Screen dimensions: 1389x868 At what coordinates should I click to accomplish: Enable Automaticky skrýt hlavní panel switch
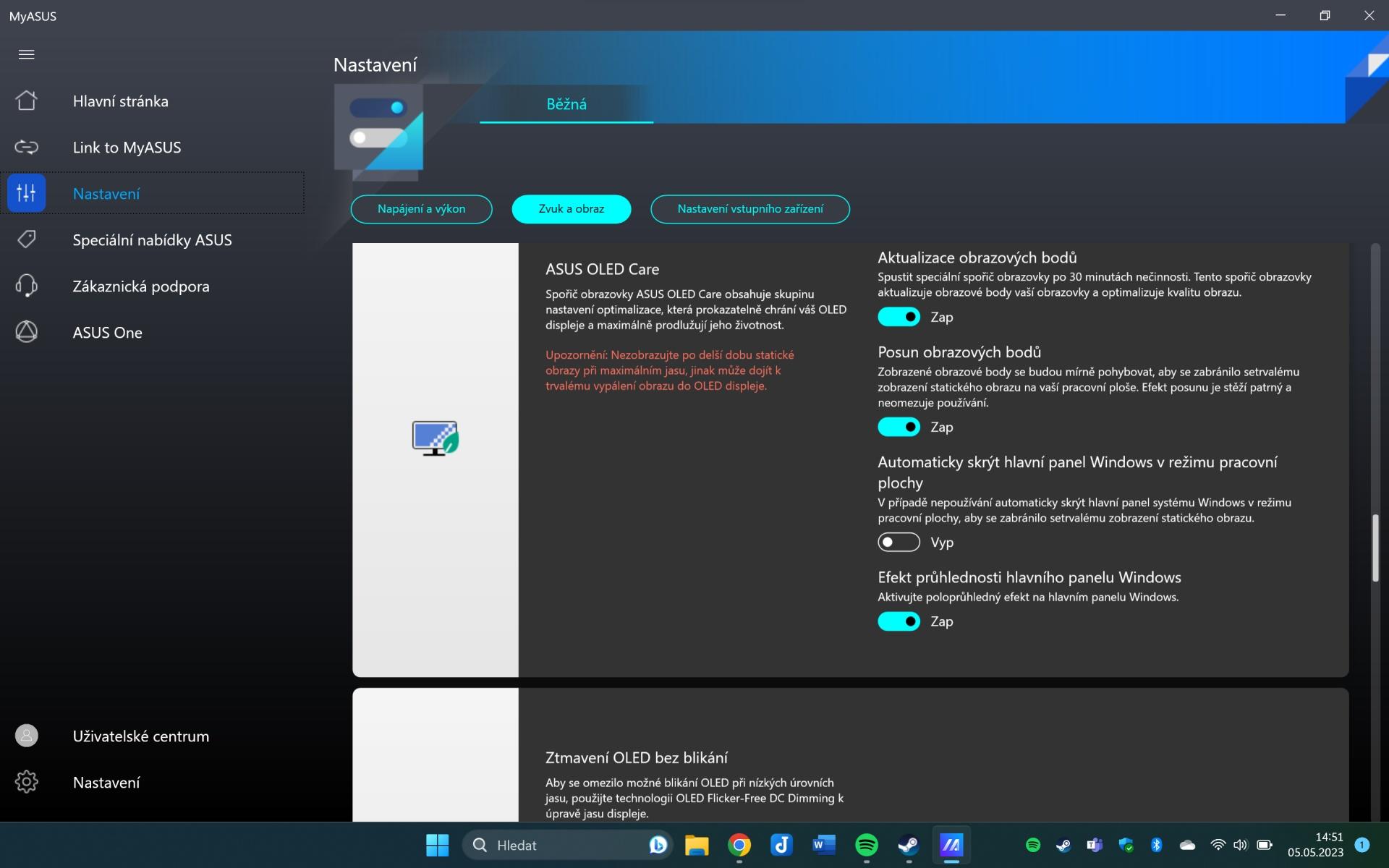click(x=899, y=542)
